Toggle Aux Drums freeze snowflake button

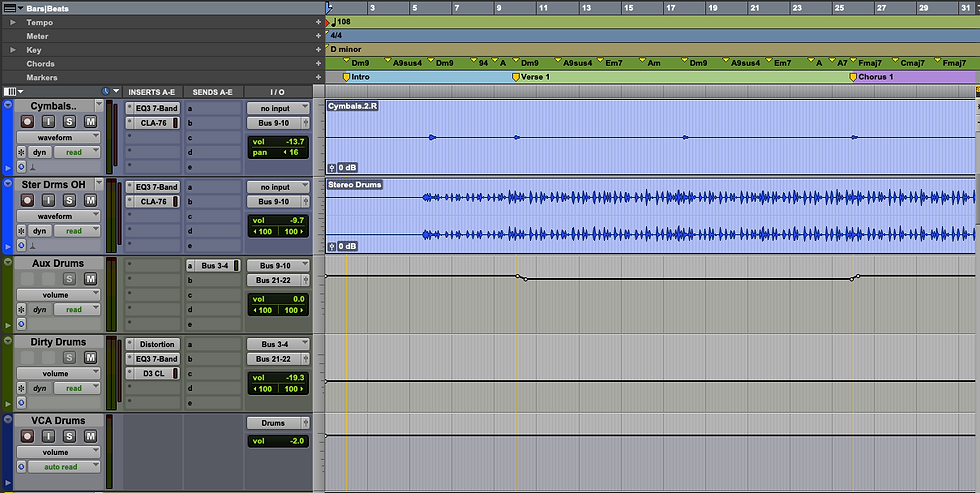coord(21,309)
